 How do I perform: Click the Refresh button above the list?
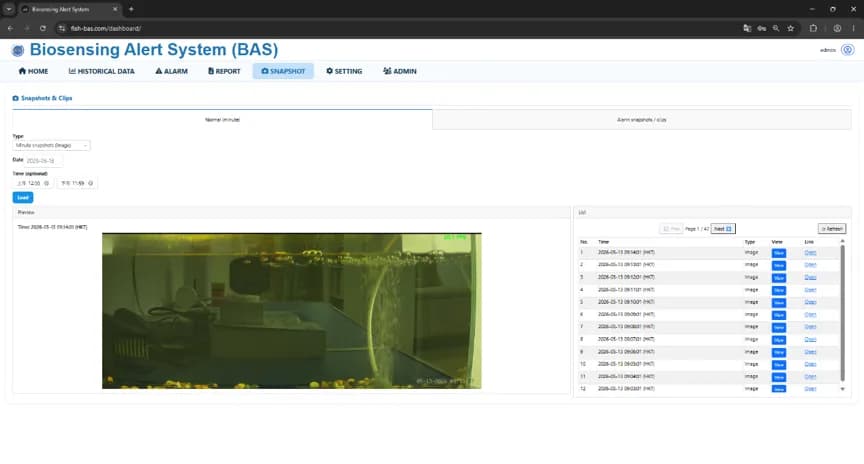pos(831,229)
